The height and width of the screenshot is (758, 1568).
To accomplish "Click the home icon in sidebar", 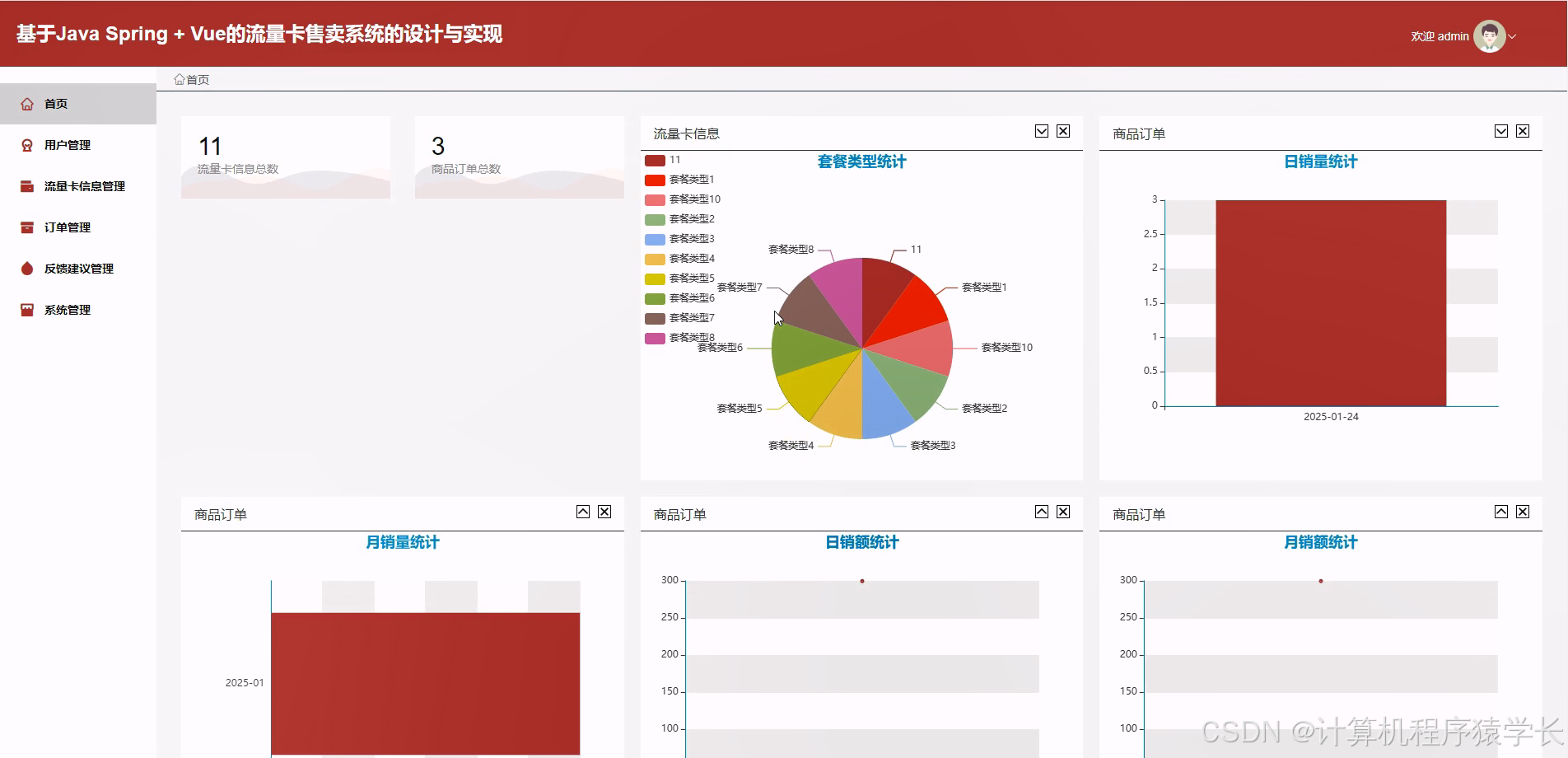I will pos(27,104).
